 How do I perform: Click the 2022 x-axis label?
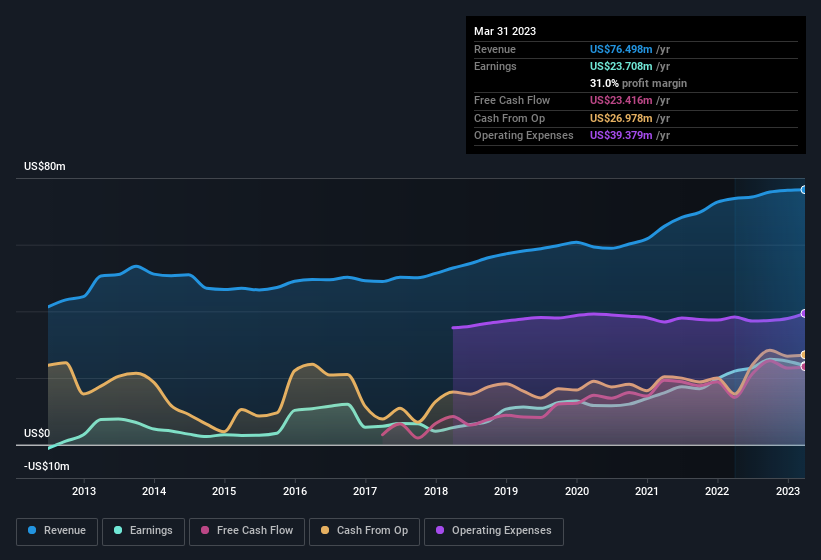coord(717,491)
